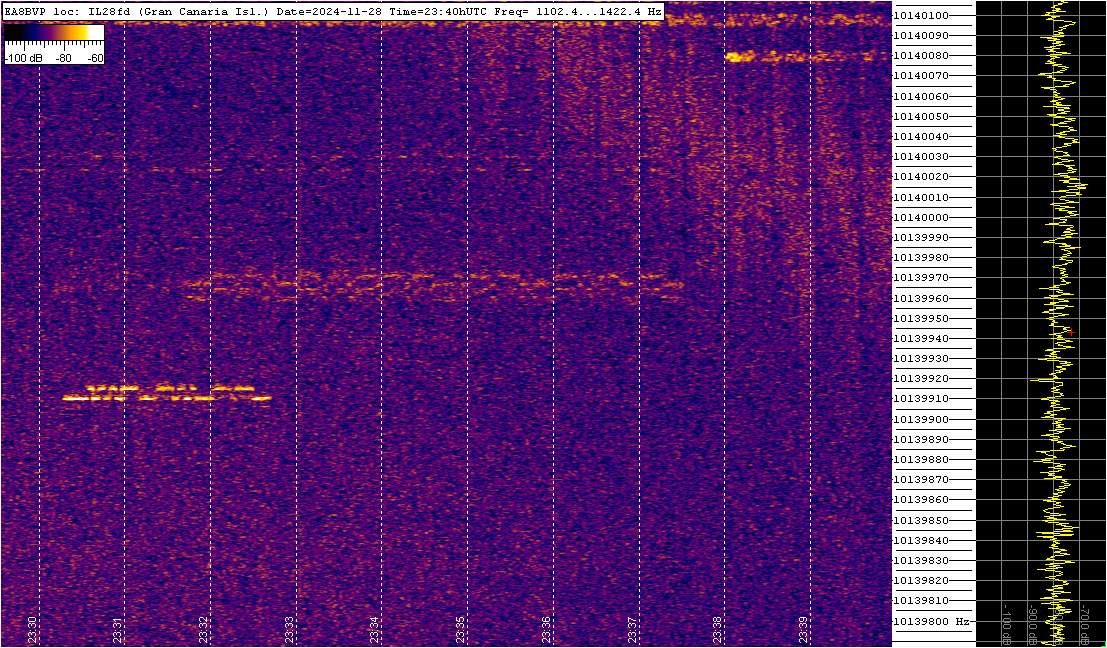Click the 10139970 frequency label
Screen dimensions: 1107x648
coord(920,278)
